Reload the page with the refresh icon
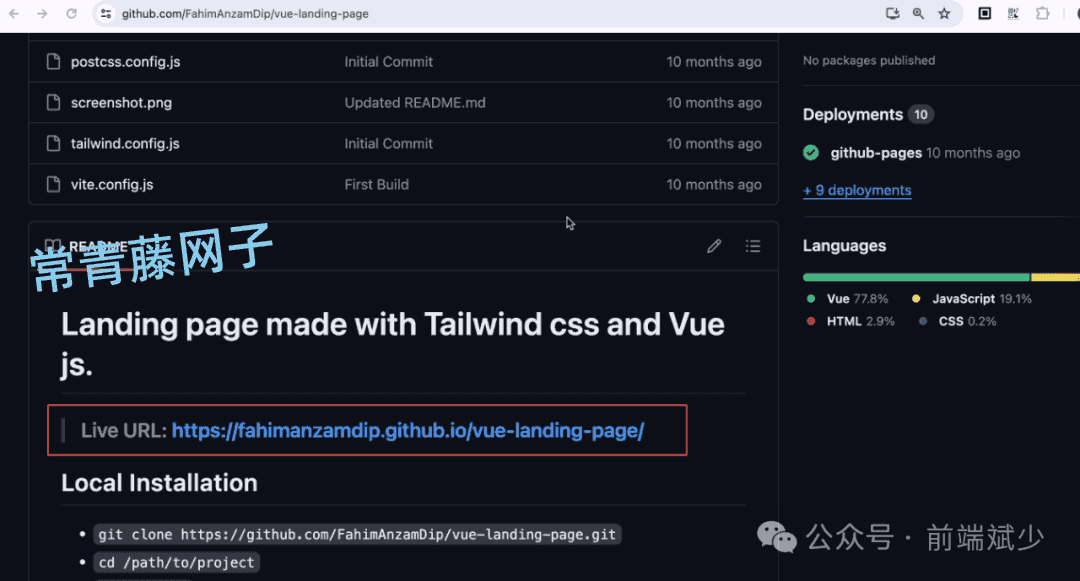The height and width of the screenshot is (581, 1080). click(72, 13)
